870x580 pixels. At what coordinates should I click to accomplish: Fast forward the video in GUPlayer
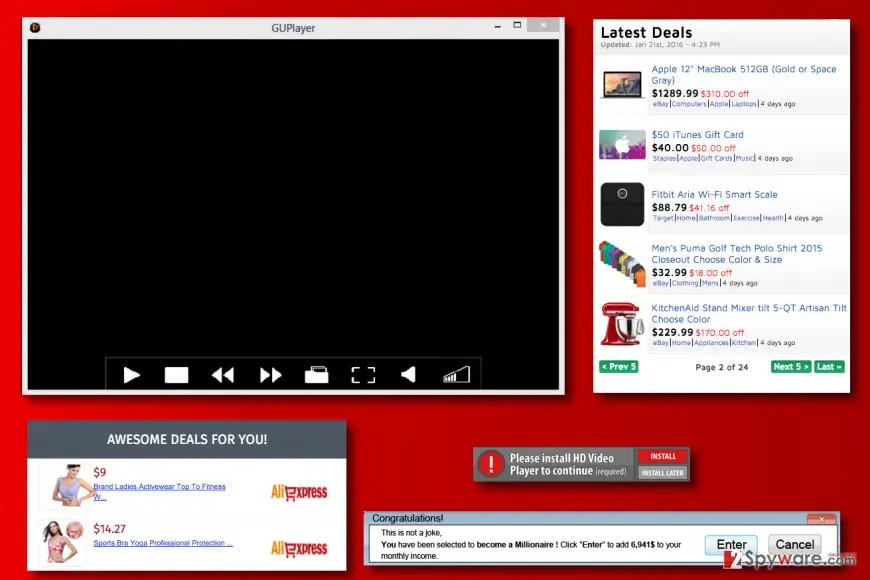[270, 376]
